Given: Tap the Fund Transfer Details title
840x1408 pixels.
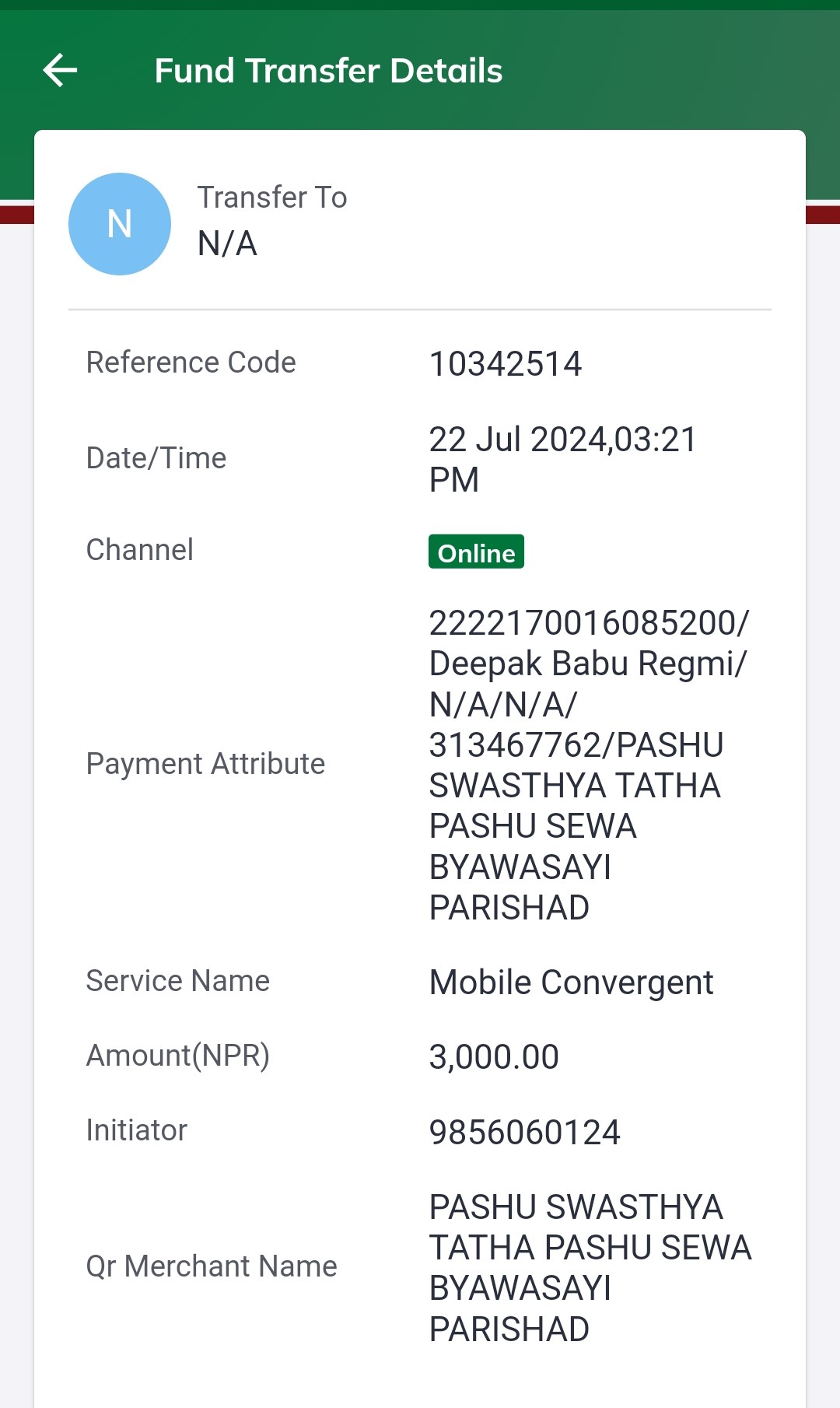Looking at the screenshot, I should click(328, 71).
